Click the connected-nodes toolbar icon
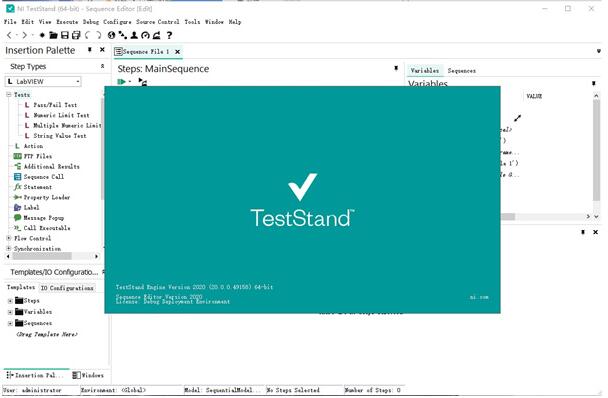The width and height of the screenshot is (608, 398). tap(123, 35)
